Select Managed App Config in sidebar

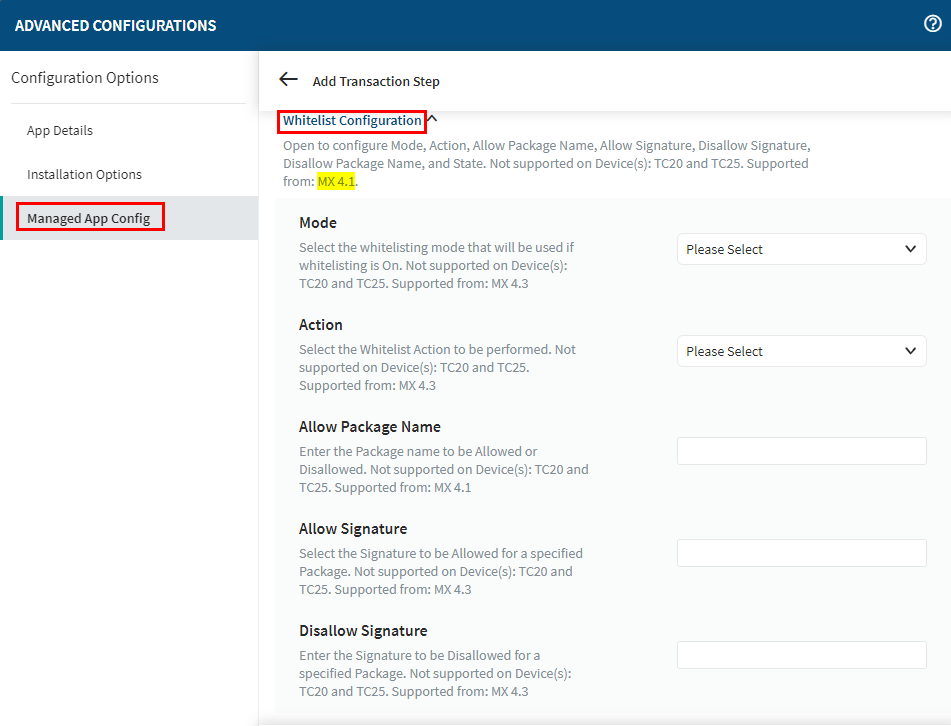[x=89, y=219]
